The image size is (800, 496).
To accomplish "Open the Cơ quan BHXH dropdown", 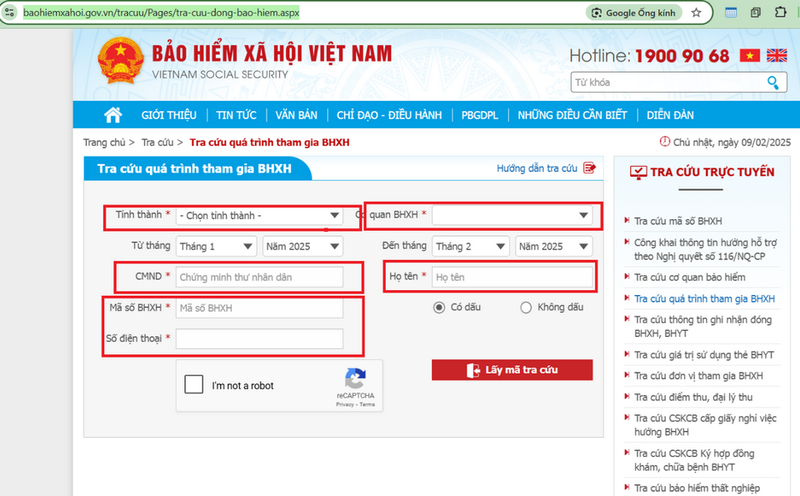I will tap(512, 215).
